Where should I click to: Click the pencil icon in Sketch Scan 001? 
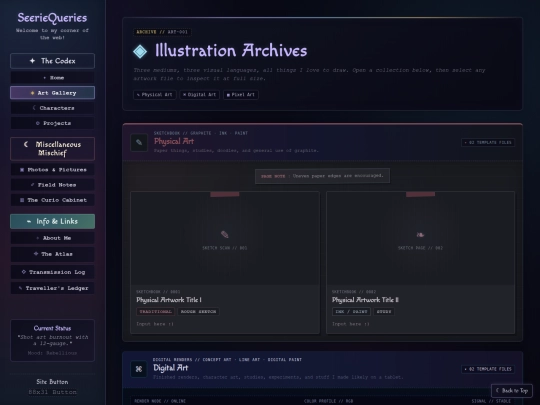pos(225,235)
